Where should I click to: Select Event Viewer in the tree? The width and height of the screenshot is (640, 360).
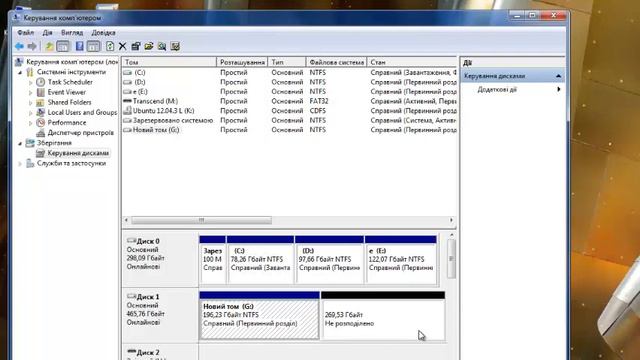click(67, 92)
